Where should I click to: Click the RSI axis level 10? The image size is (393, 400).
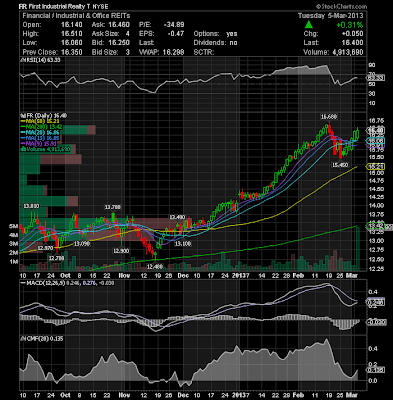(x=371, y=103)
